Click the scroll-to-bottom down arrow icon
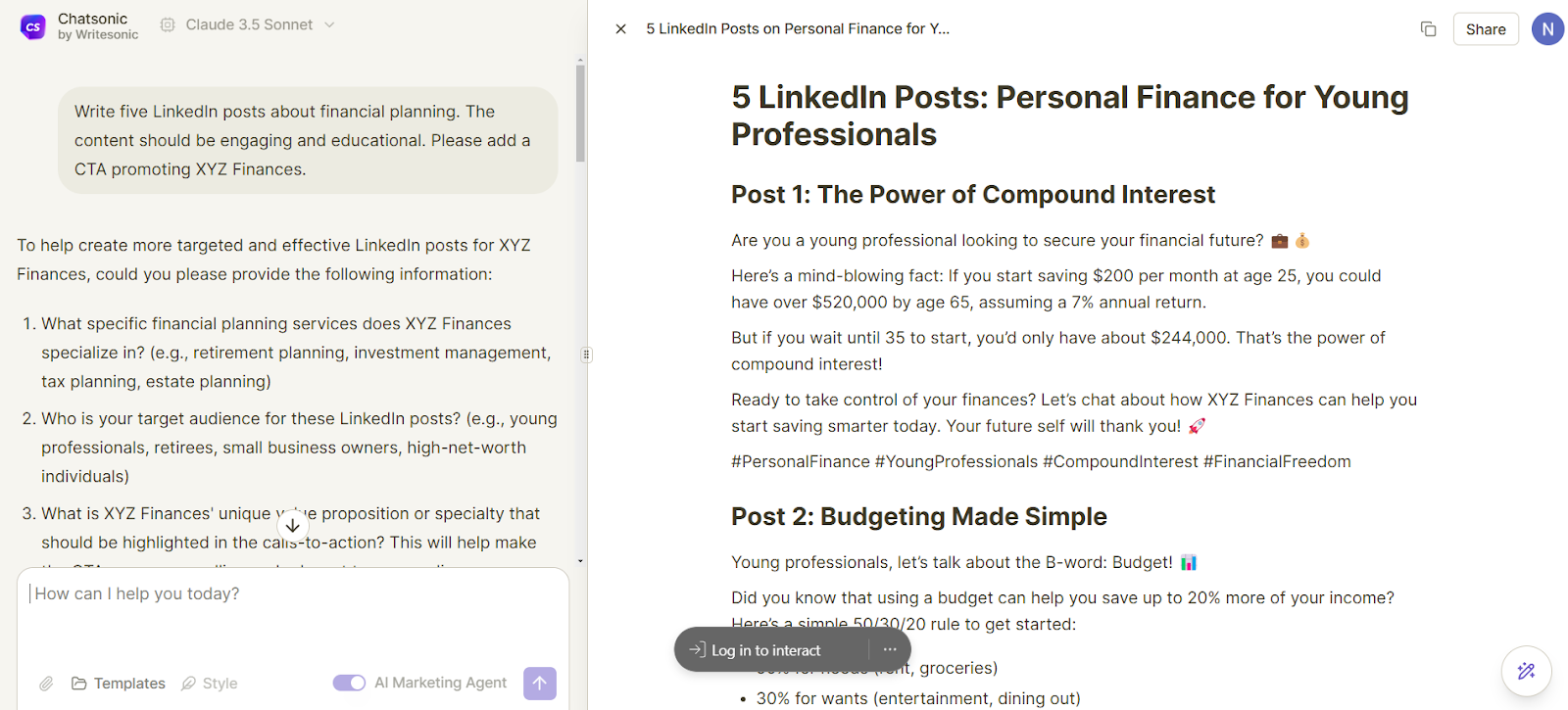 292,526
